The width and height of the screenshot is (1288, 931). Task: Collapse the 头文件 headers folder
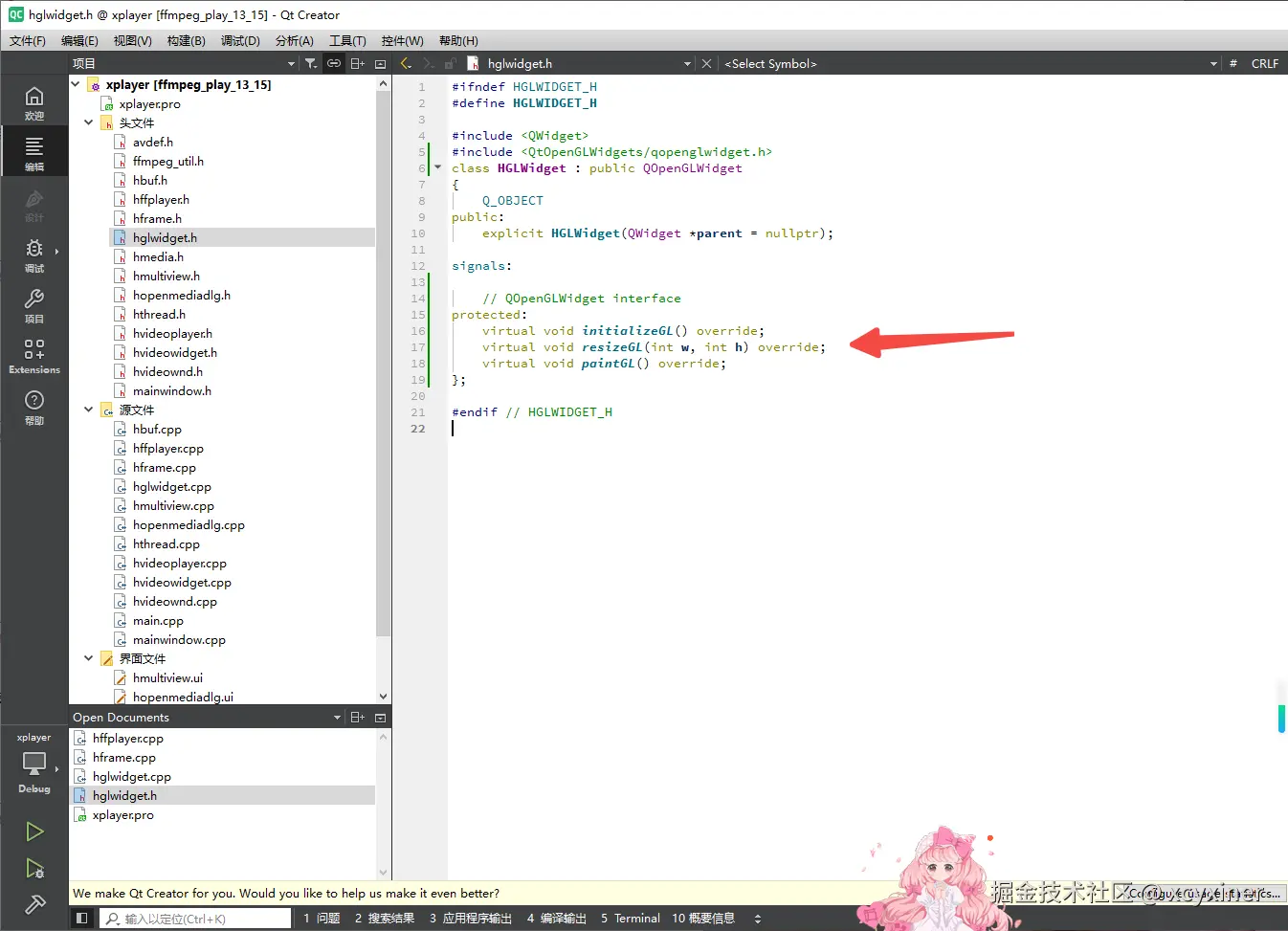tap(89, 122)
